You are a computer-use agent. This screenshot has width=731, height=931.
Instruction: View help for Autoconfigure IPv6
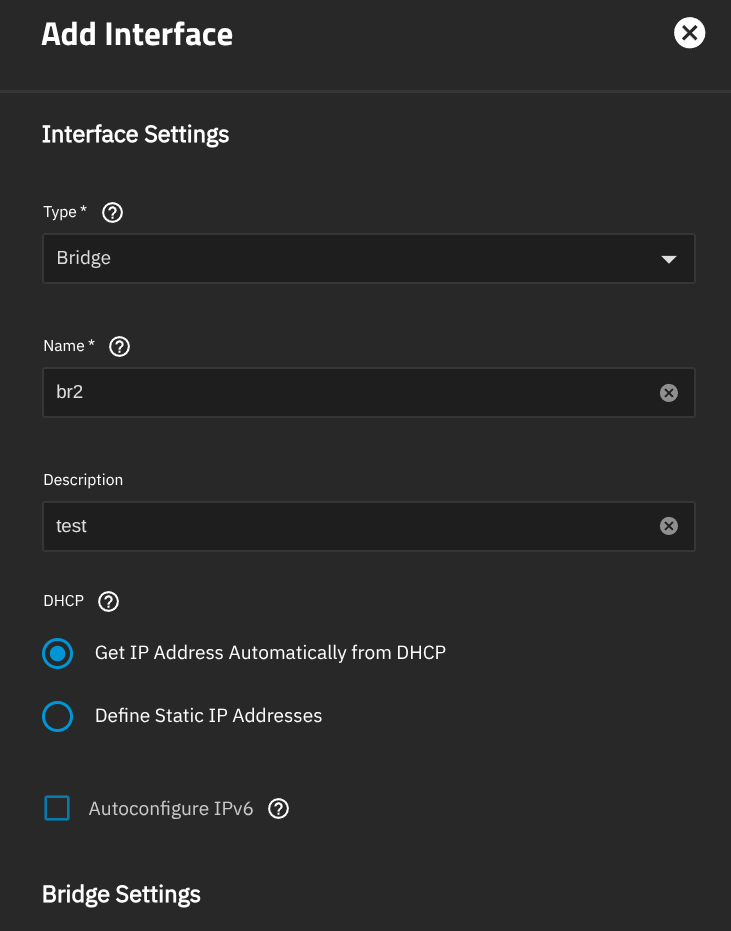pyautogui.click(x=279, y=809)
